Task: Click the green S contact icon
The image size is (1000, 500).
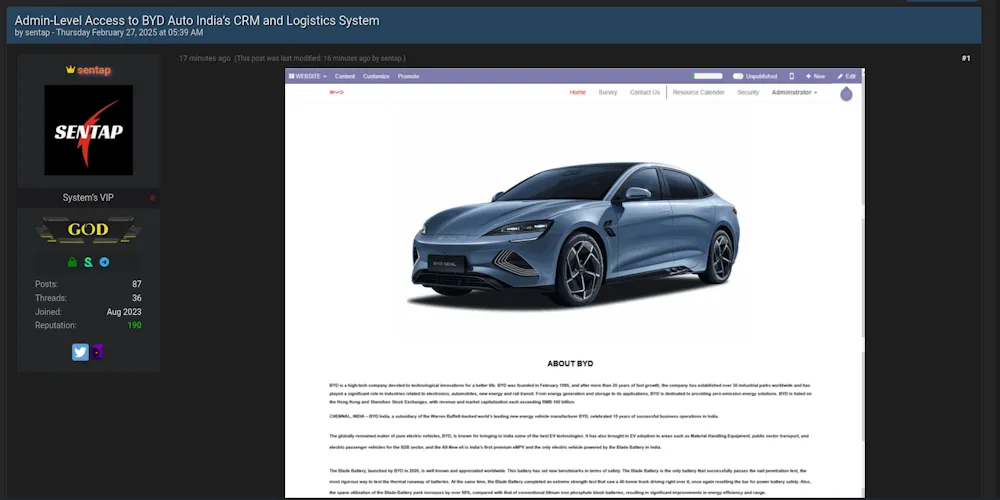Action: [x=88, y=262]
